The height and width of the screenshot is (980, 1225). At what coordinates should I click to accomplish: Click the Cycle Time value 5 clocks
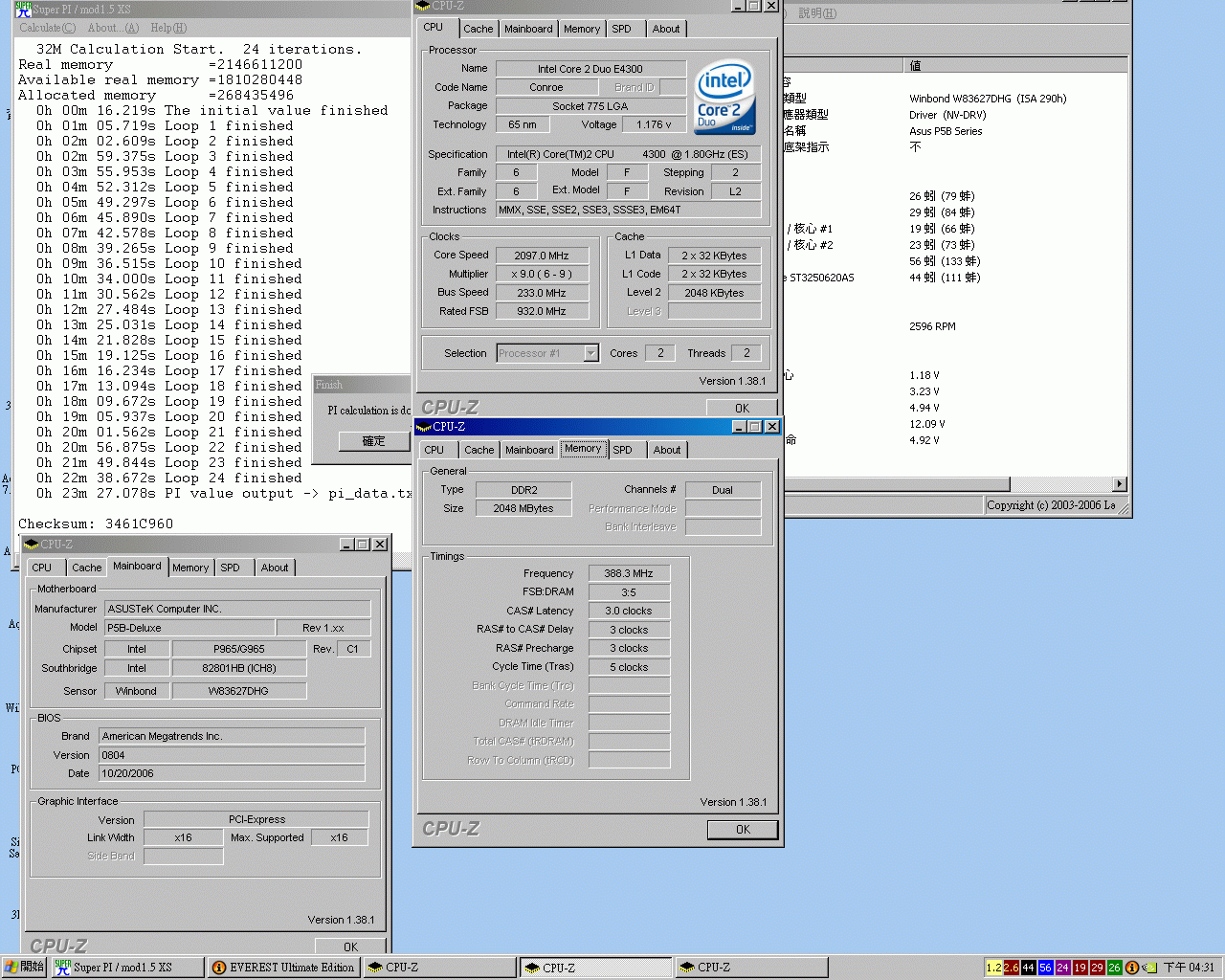pos(629,667)
